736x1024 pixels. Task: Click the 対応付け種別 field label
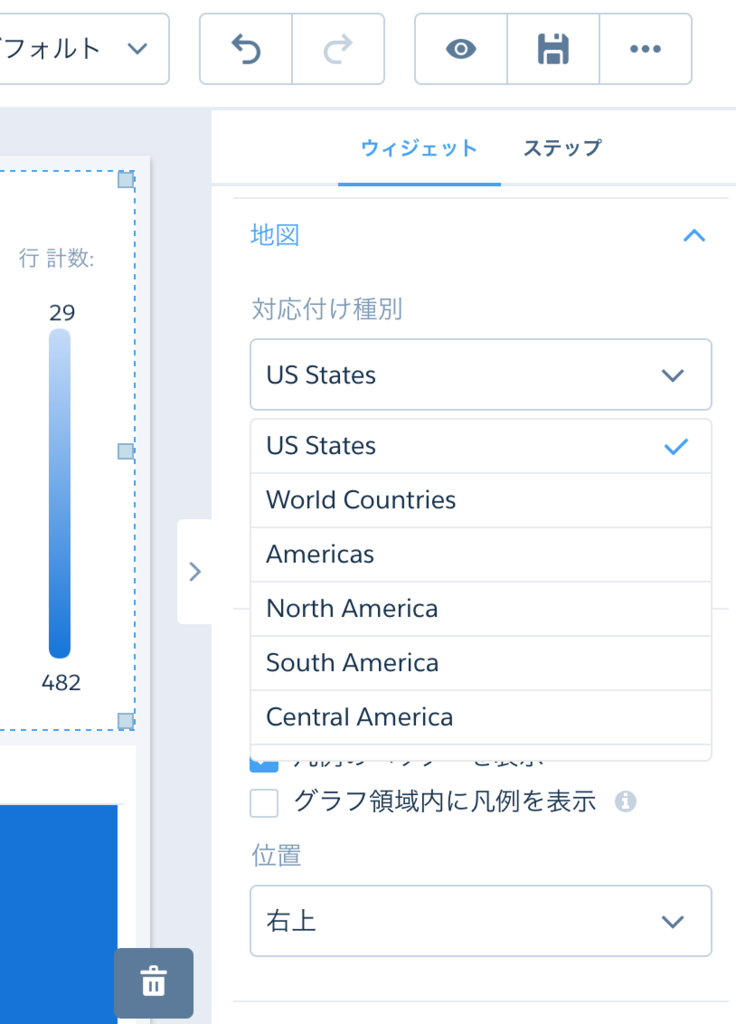tap(327, 309)
